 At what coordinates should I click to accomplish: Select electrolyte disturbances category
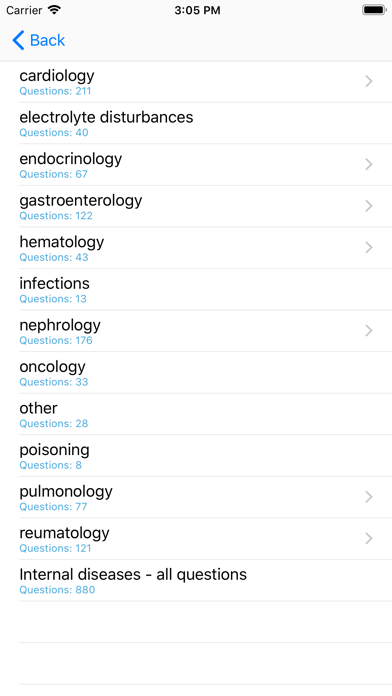[196, 123]
